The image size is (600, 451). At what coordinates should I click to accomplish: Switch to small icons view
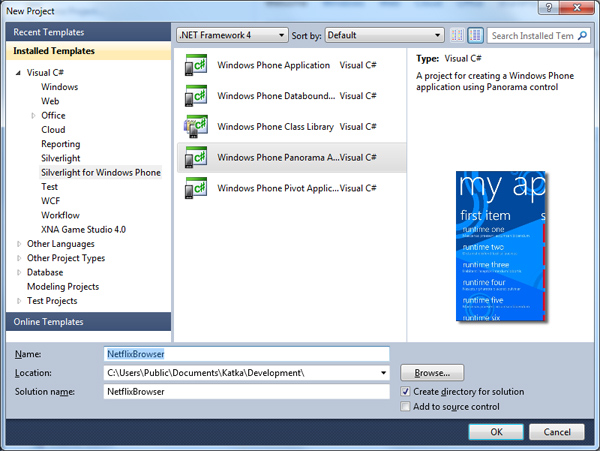tap(457, 35)
